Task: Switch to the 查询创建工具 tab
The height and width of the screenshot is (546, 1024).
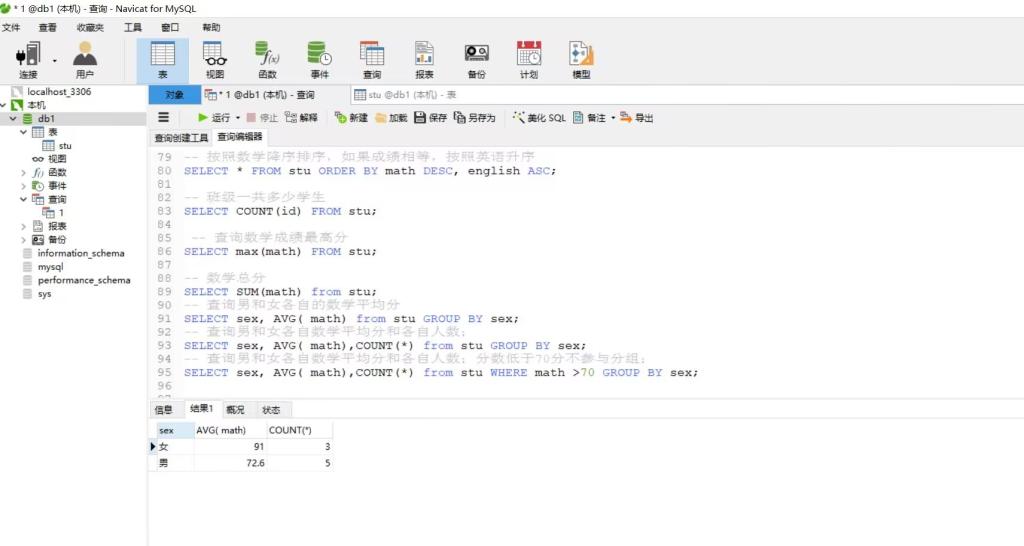Action: (181, 138)
